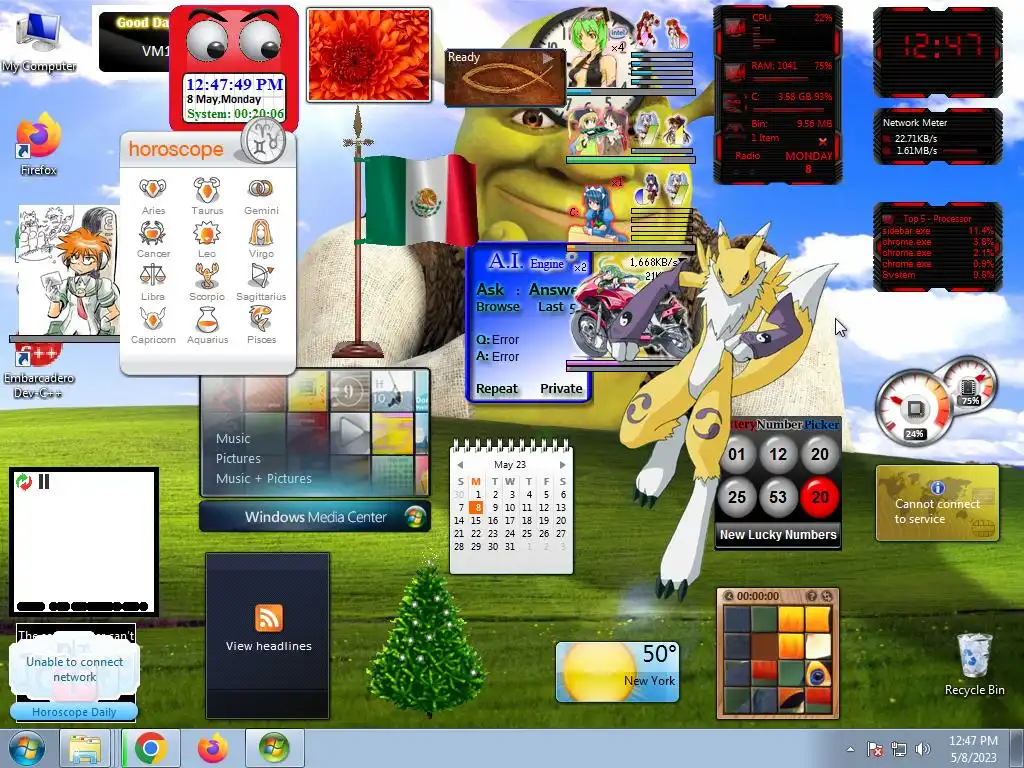Click Private in A.I. Engine gadget

click(x=561, y=389)
